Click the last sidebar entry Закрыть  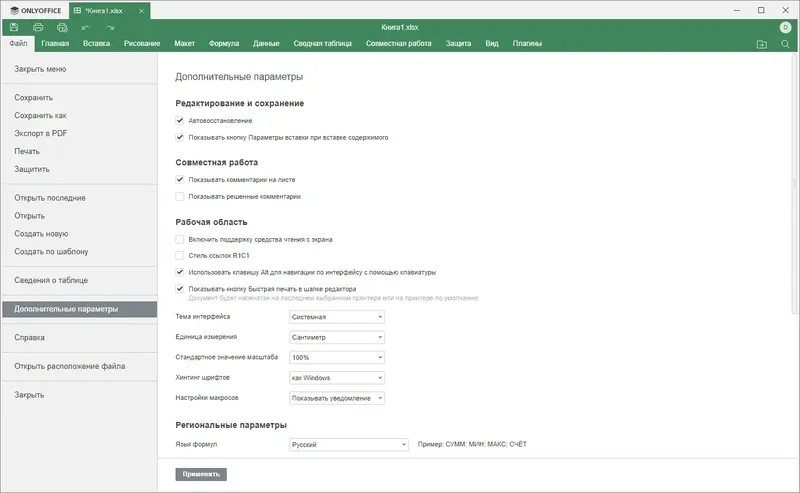point(80,395)
